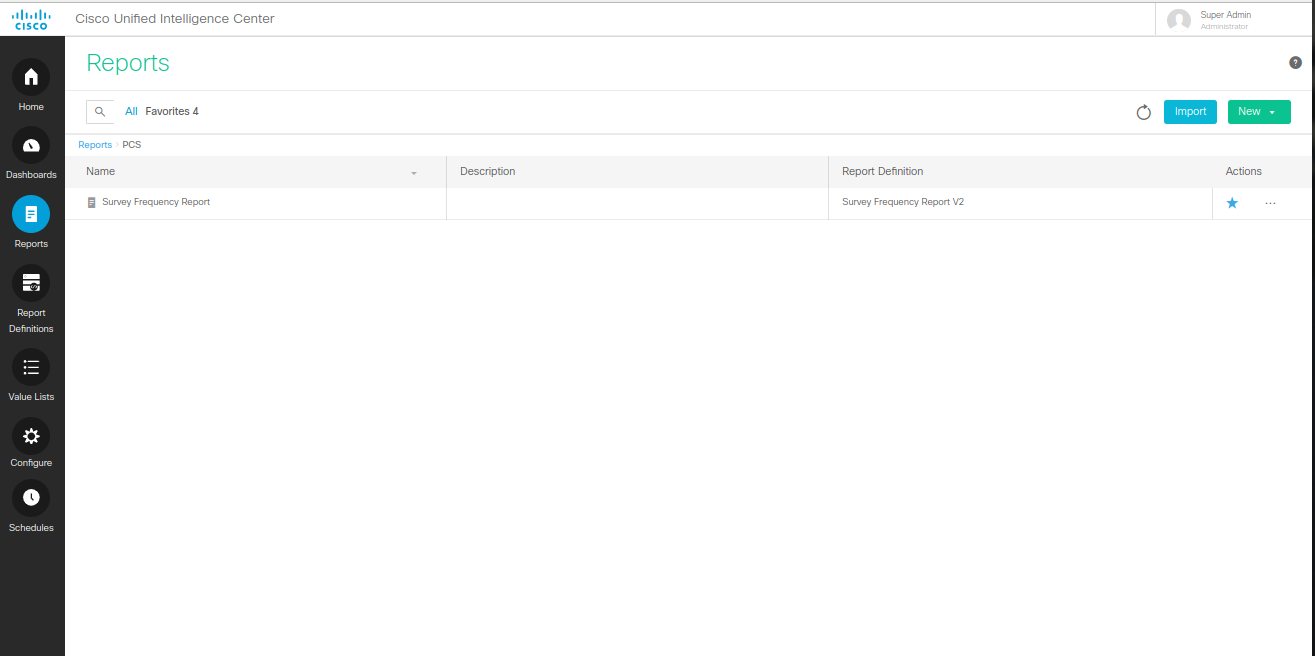Click the search magnifier icon
The image size is (1315, 656).
coord(100,112)
